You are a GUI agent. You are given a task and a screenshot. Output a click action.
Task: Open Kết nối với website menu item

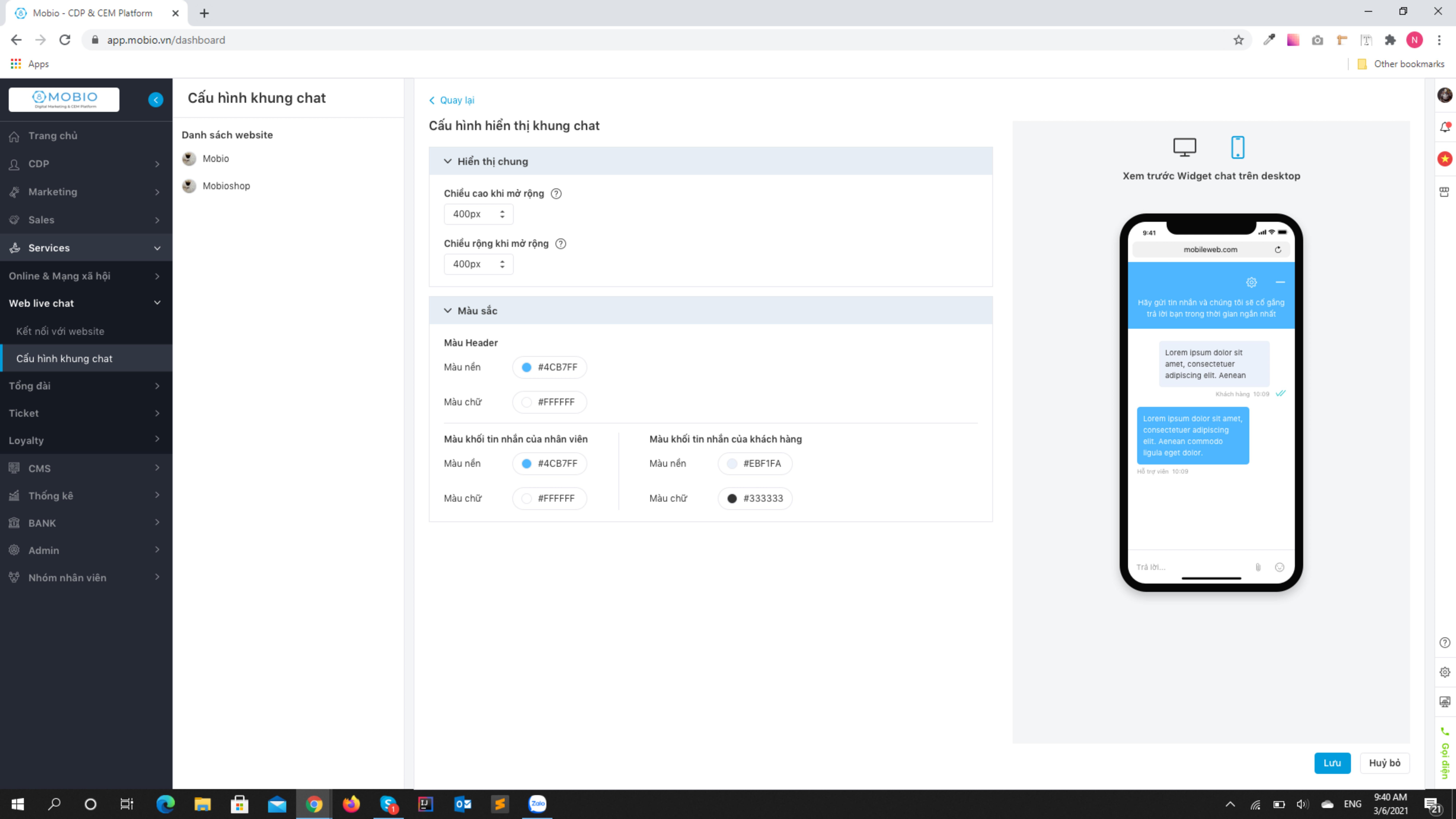point(60,331)
